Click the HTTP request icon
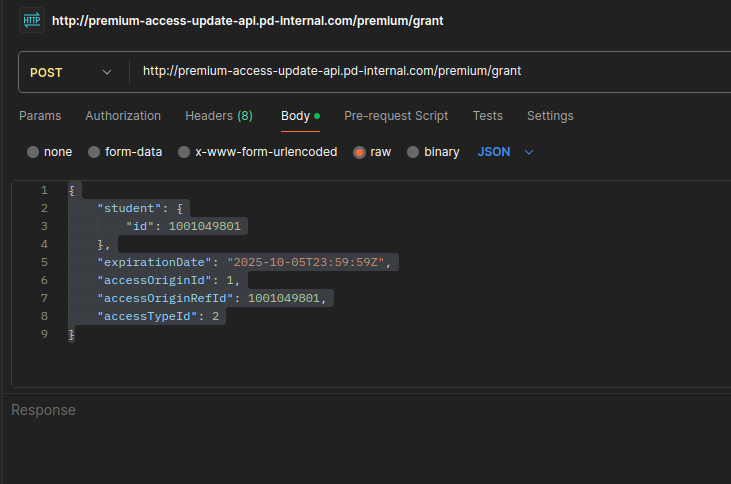The height and width of the screenshot is (484, 731). (32, 20)
